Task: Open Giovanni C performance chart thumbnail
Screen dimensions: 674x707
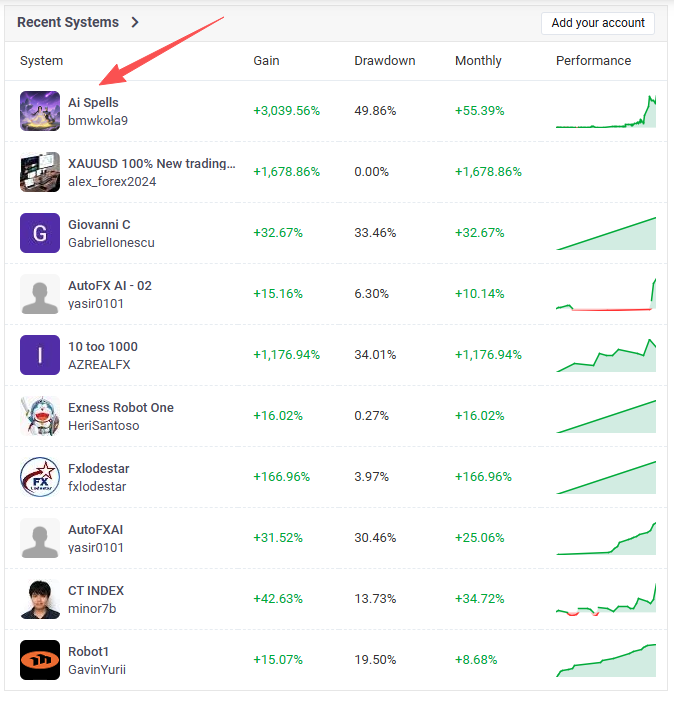Action: click(606, 234)
